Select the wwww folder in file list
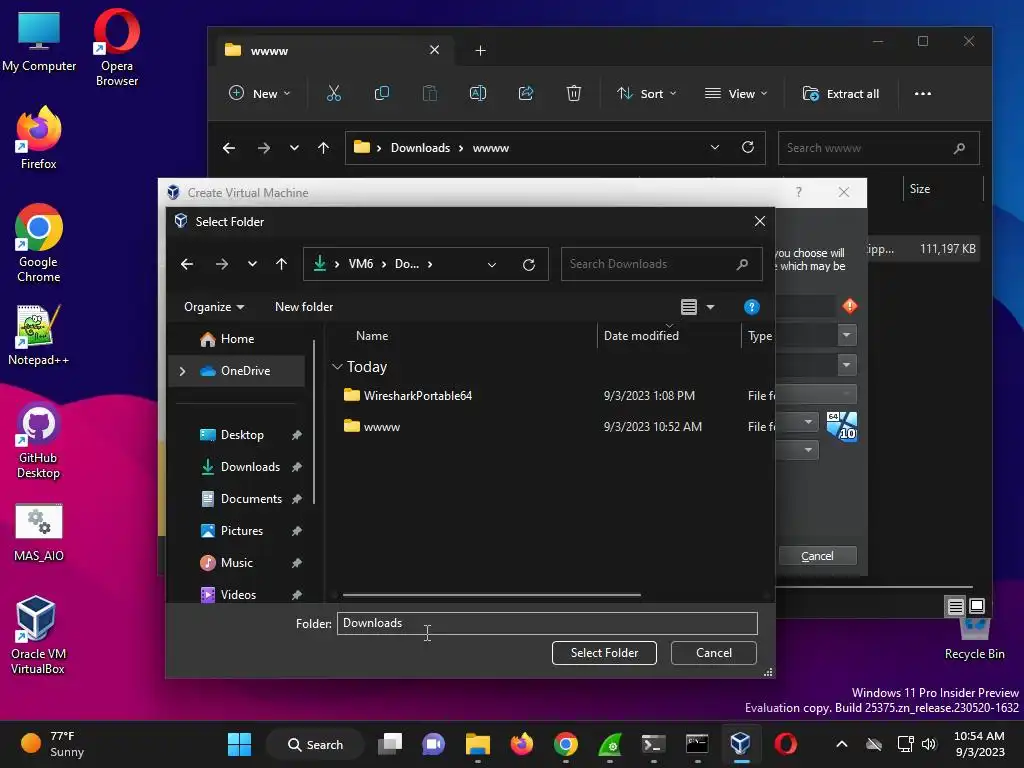 (x=382, y=427)
